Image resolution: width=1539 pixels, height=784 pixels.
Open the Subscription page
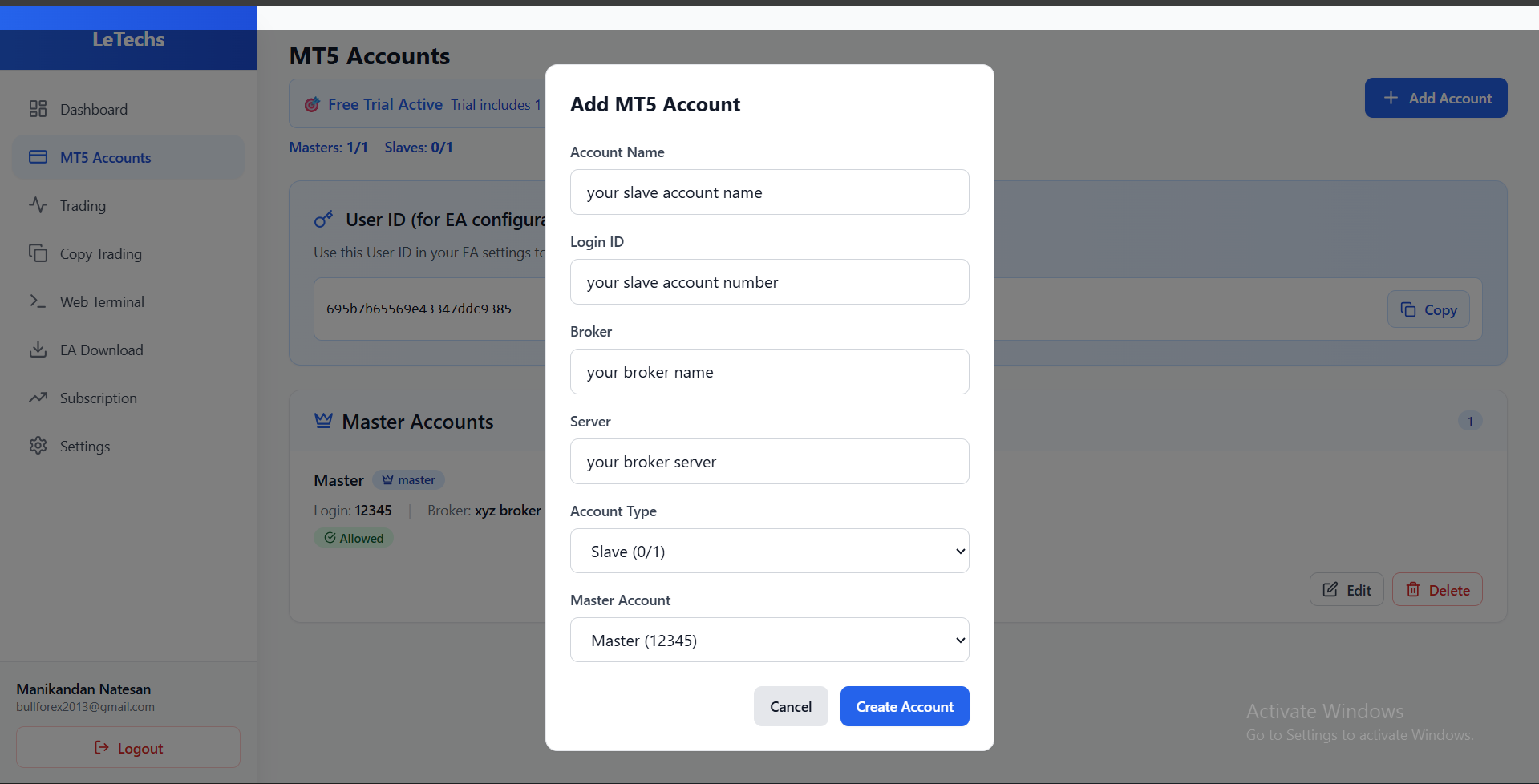(128, 398)
